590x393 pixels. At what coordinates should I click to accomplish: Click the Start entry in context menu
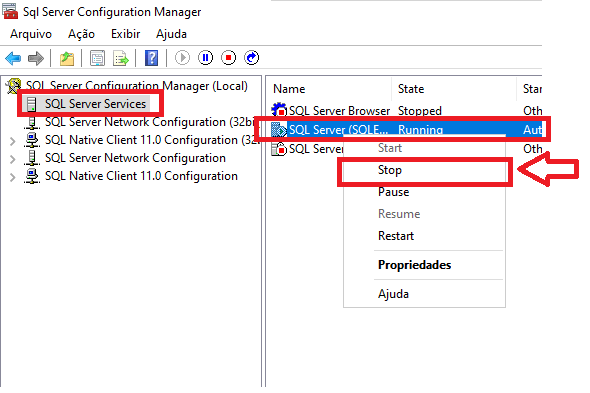[x=424, y=148]
